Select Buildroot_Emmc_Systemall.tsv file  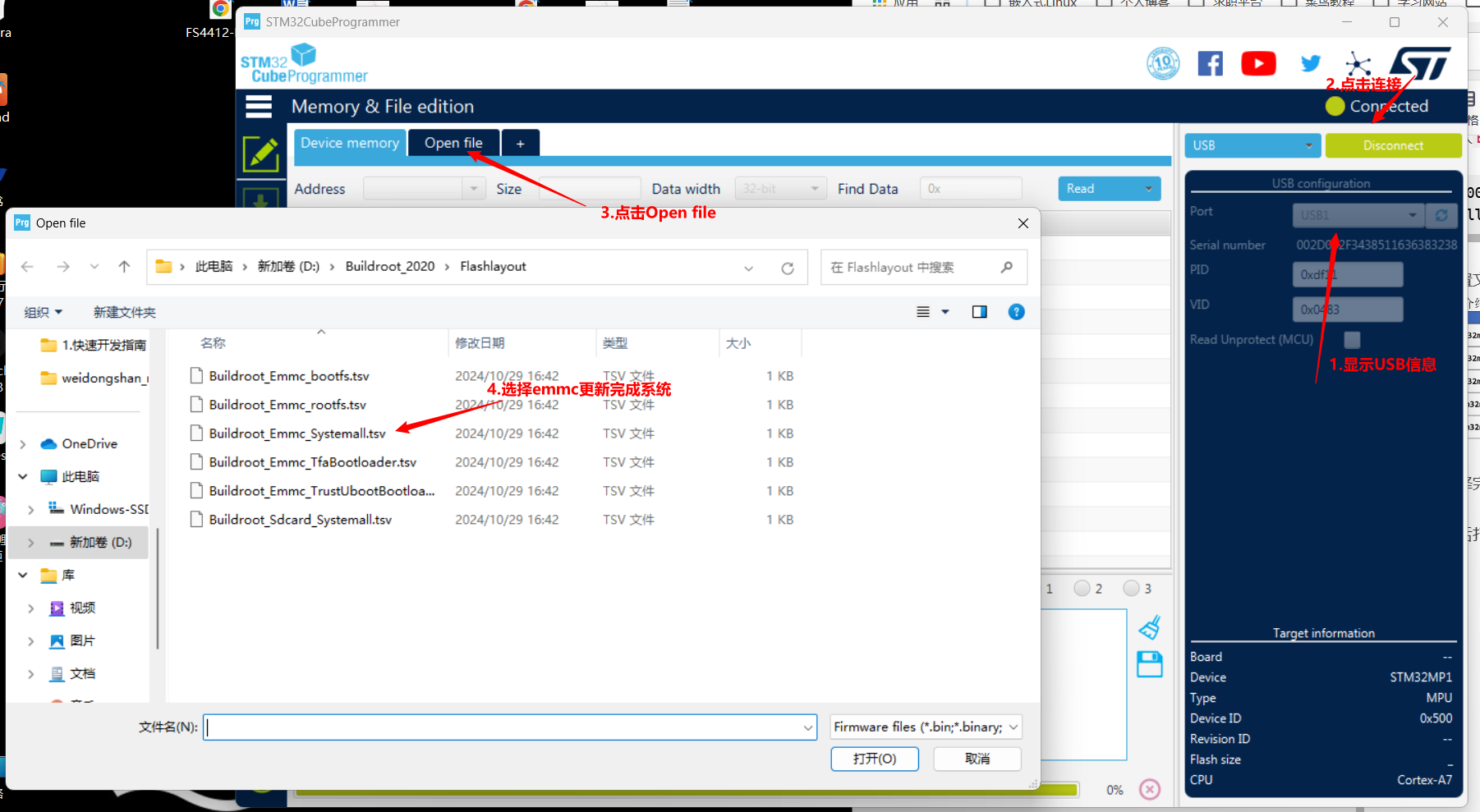297,434
